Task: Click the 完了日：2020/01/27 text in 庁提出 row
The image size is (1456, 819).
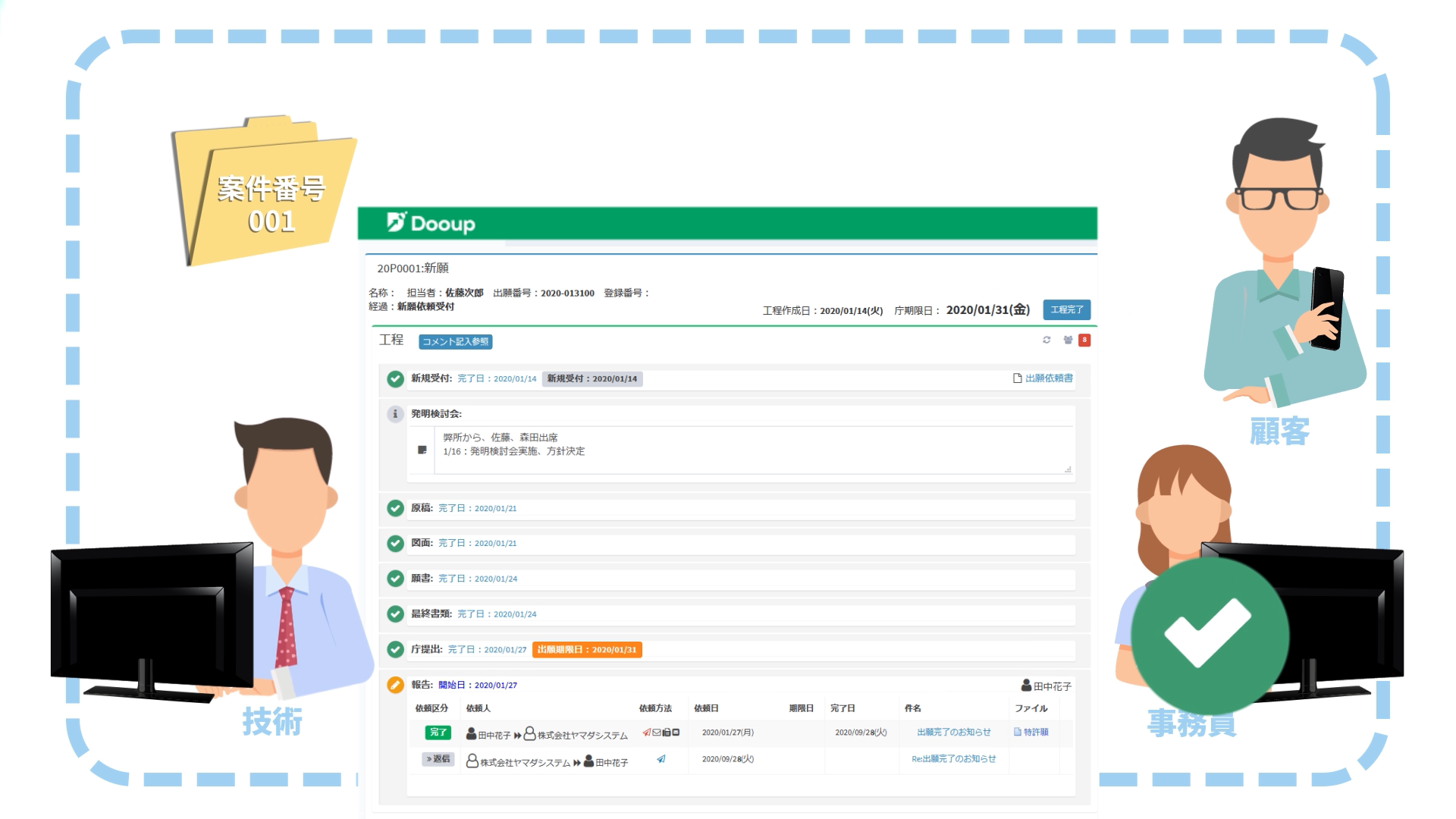Action: tap(487, 650)
